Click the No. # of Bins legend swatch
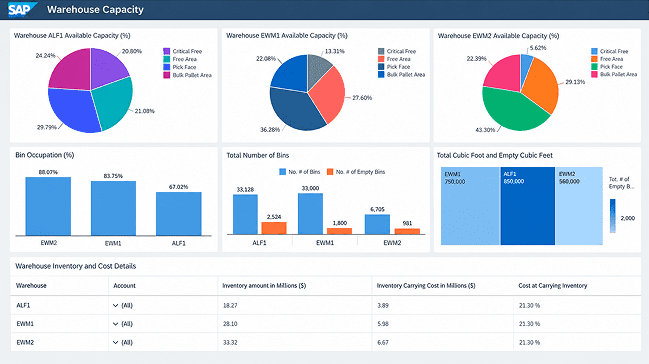This screenshot has height=364, width=649. pyautogui.click(x=283, y=171)
